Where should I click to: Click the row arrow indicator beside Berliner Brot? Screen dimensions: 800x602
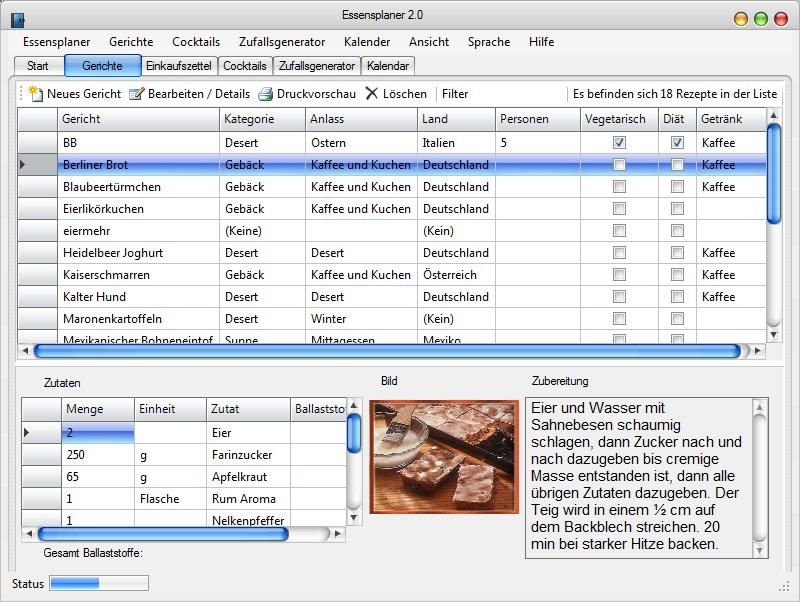click(x=22, y=165)
